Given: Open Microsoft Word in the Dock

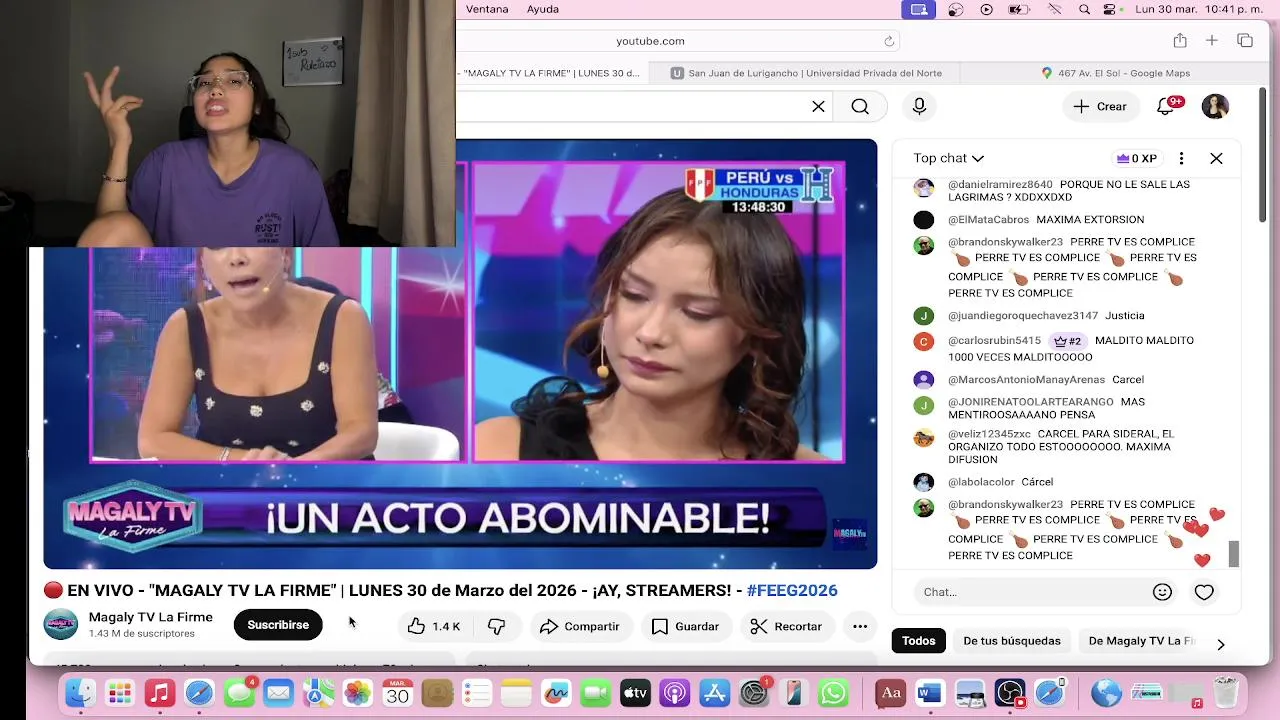Looking at the screenshot, I should tap(930, 693).
